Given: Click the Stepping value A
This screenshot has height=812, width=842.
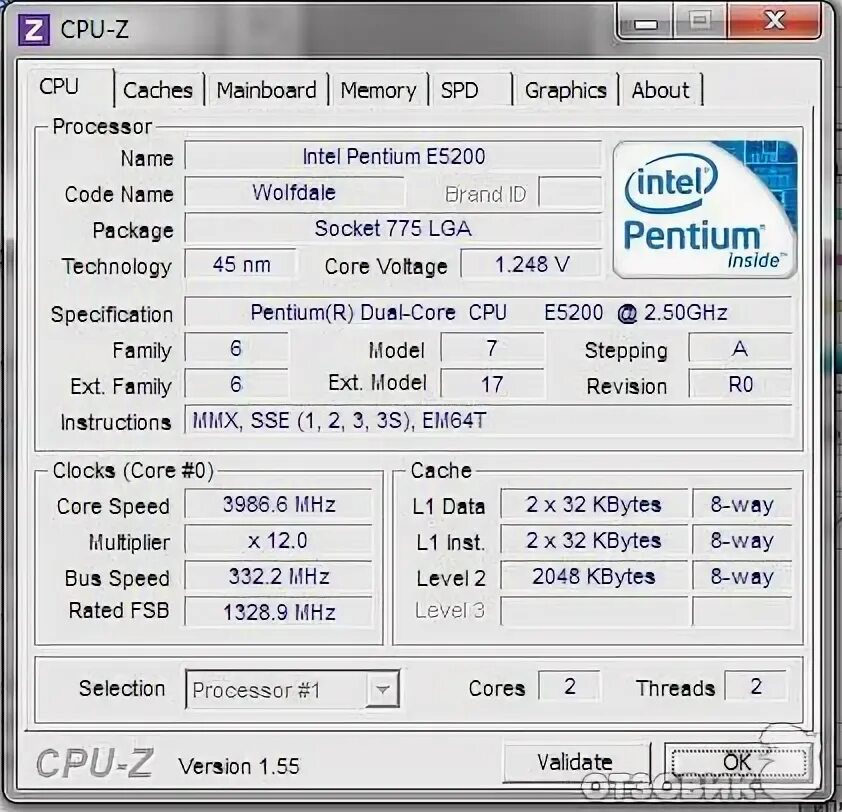Looking at the screenshot, I should point(740,349).
